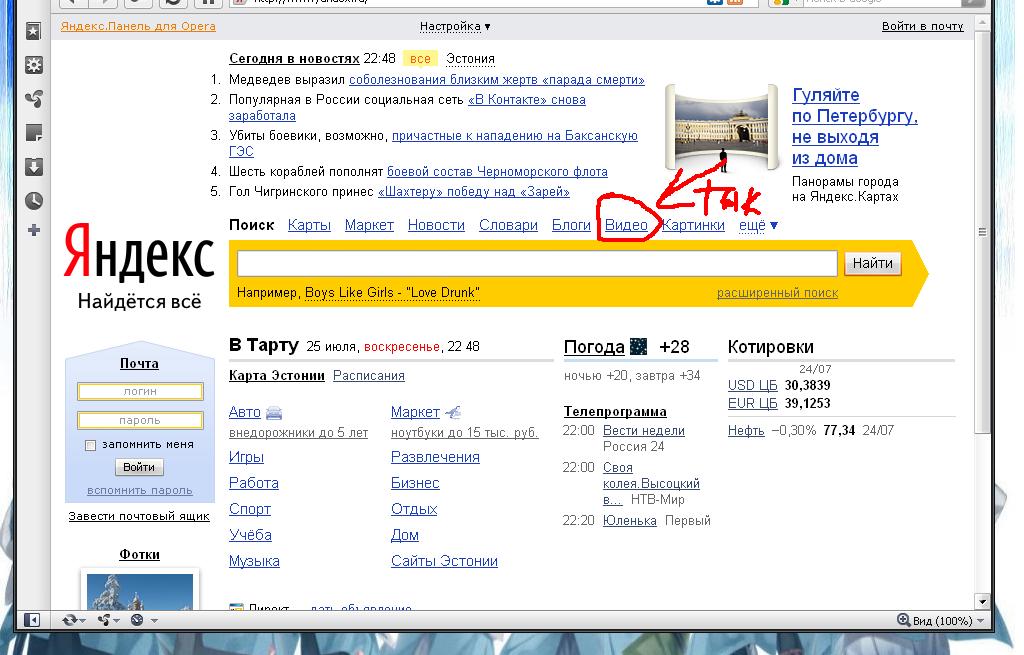Click the plus icon to add a panel

click(x=34, y=230)
